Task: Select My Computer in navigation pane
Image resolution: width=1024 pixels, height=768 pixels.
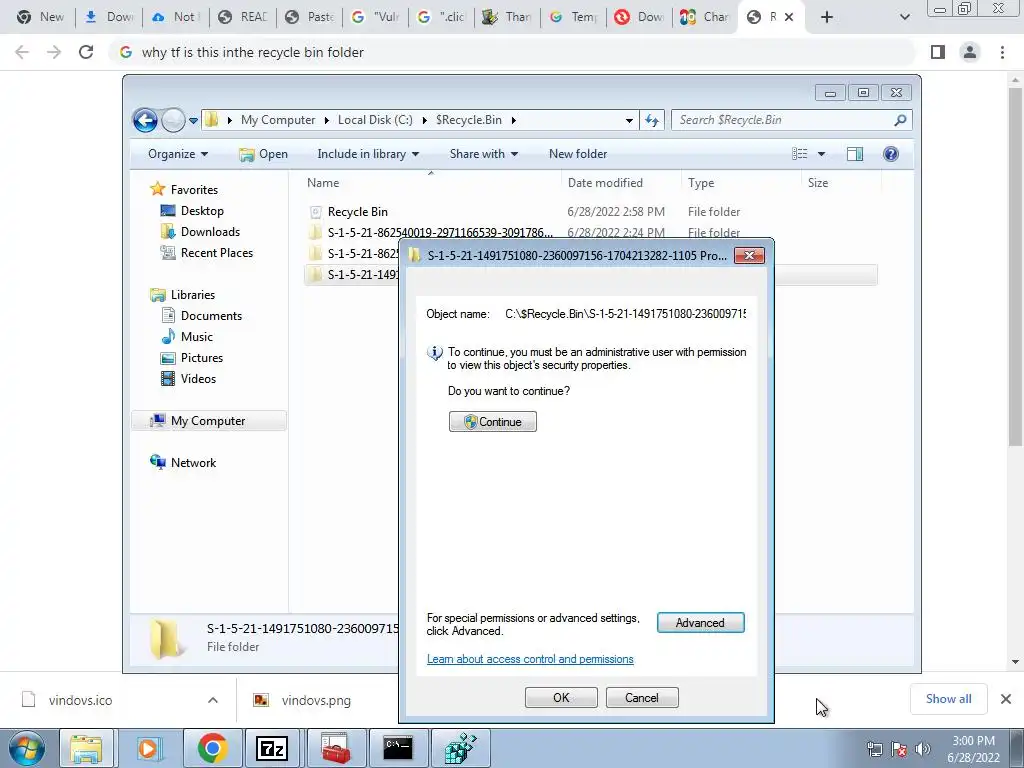Action: (x=208, y=421)
